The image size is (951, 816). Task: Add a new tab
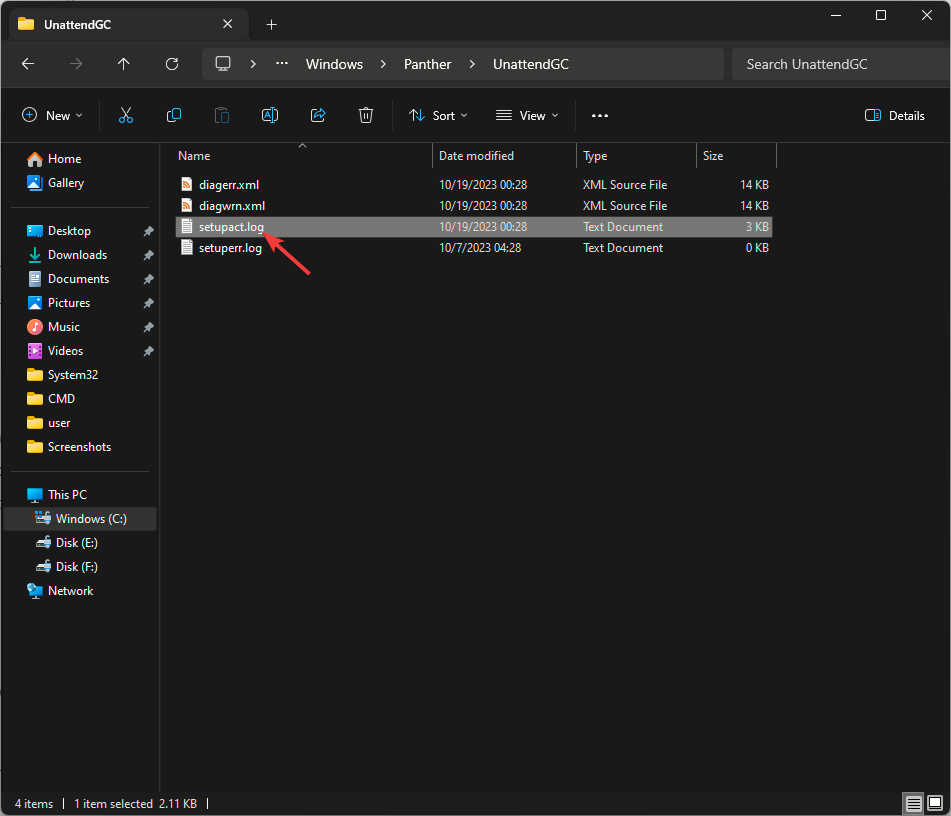coord(271,24)
